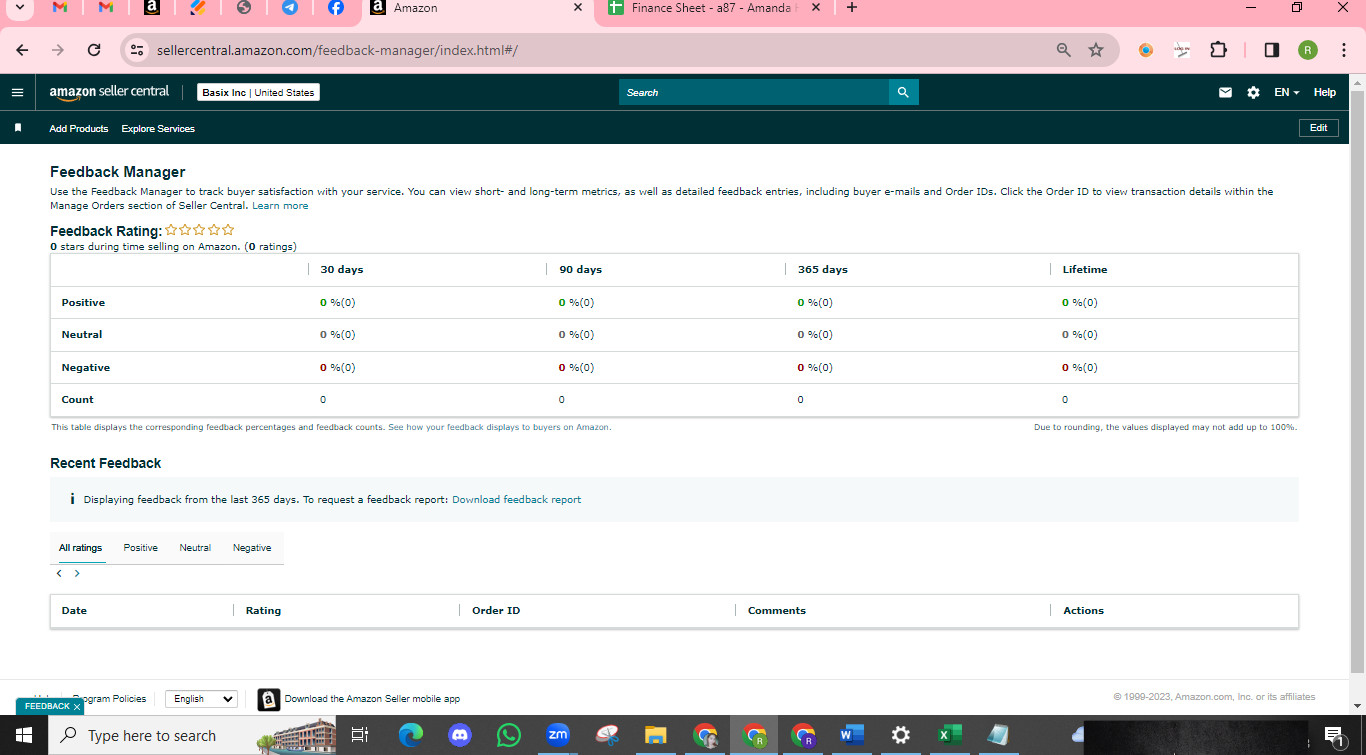Image resolution: width=1366 pixels, height=755 pixels.
Task: Switch to the pinned Telegram tab
Action: pyautogui.click(x=289, y=8)
